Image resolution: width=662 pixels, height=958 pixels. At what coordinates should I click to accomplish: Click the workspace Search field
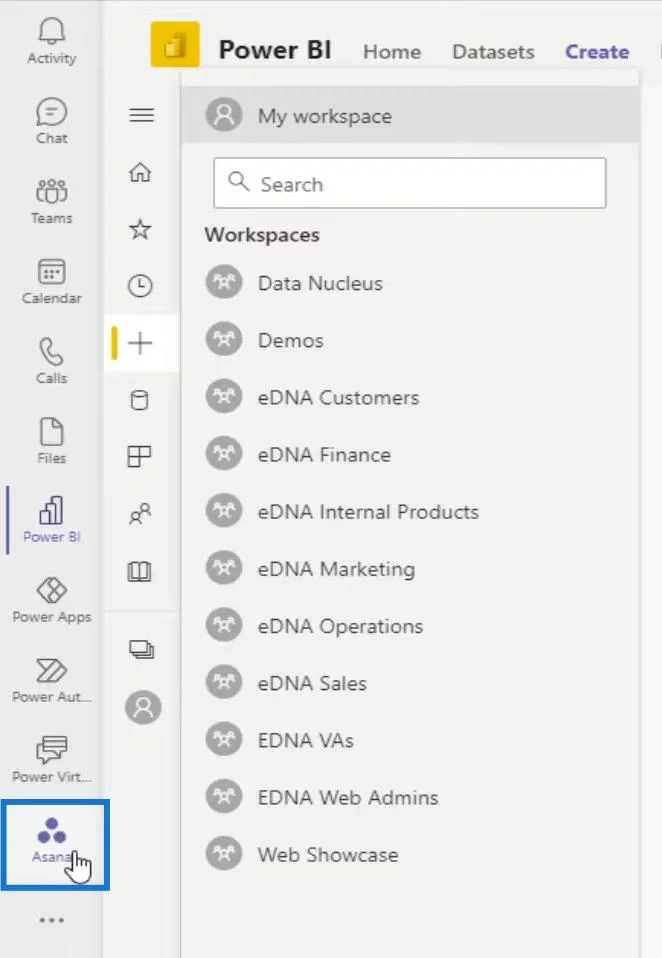tap(410, 183)
